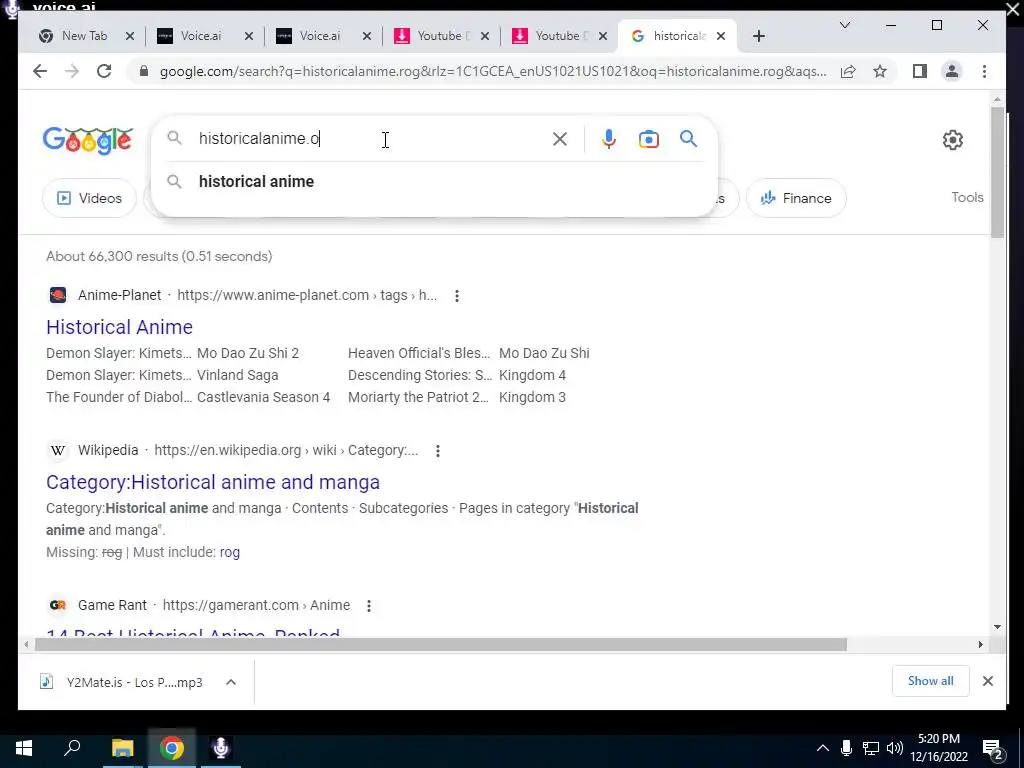Share this page icon in address bar
This screenshot has width=1024, height=768.
point(848,71)
